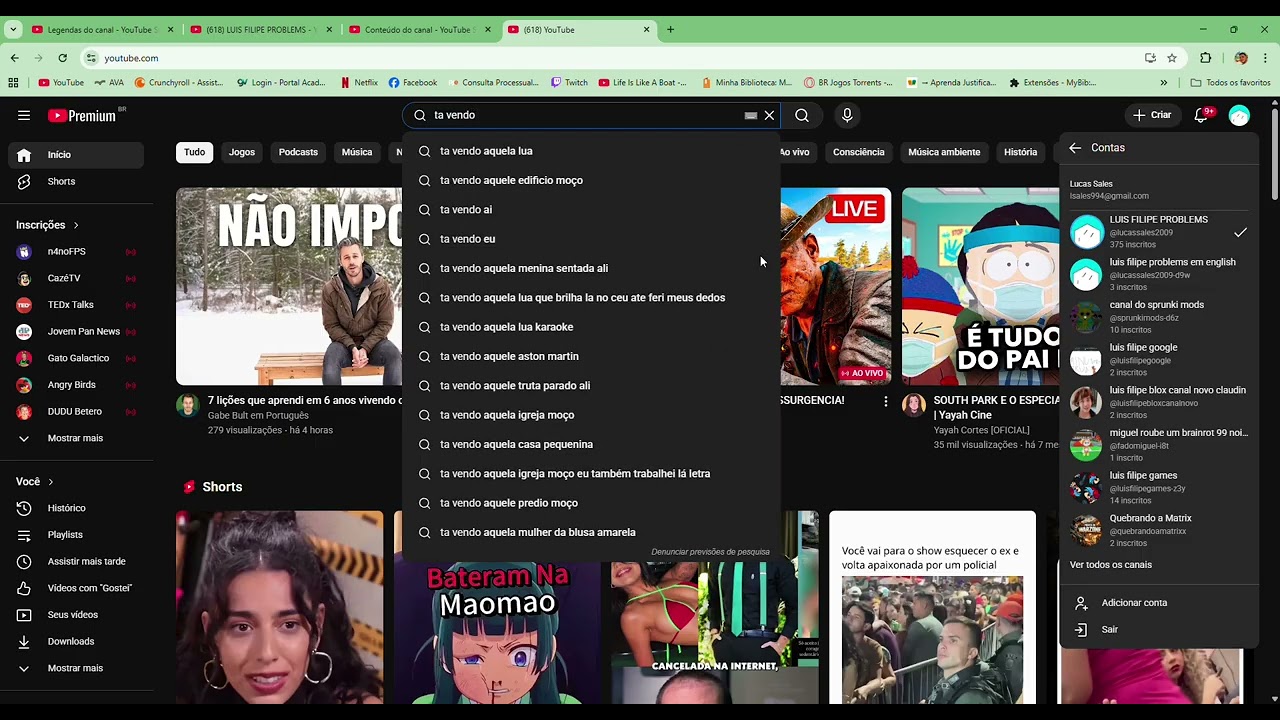Expand Mostrar mais under Inscrições
The width and height of the screenshot is (1280, 720).
[76, 438]
